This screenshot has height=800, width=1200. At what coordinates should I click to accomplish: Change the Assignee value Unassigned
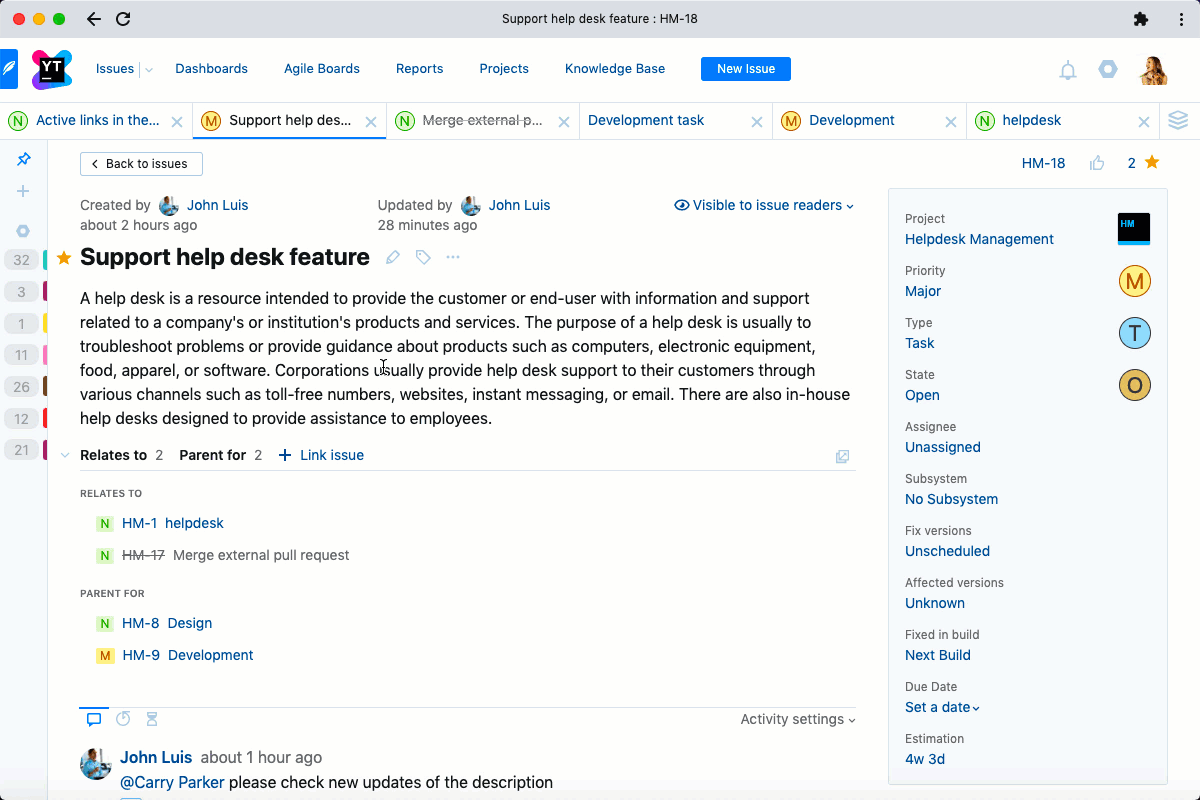click(943, 447)
